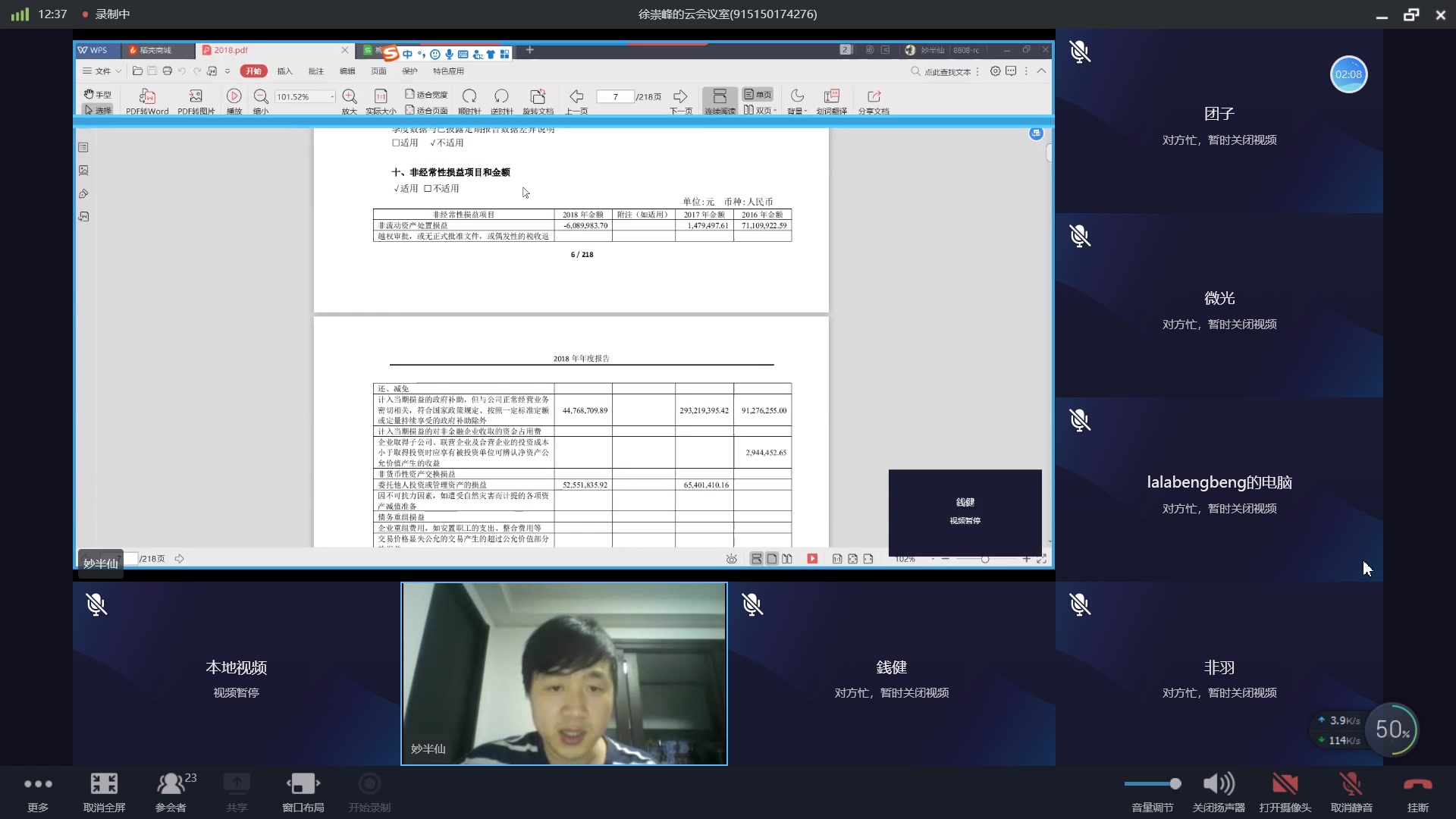
Task: Select the 本地视频 local video tile
Action: (236, 673)
